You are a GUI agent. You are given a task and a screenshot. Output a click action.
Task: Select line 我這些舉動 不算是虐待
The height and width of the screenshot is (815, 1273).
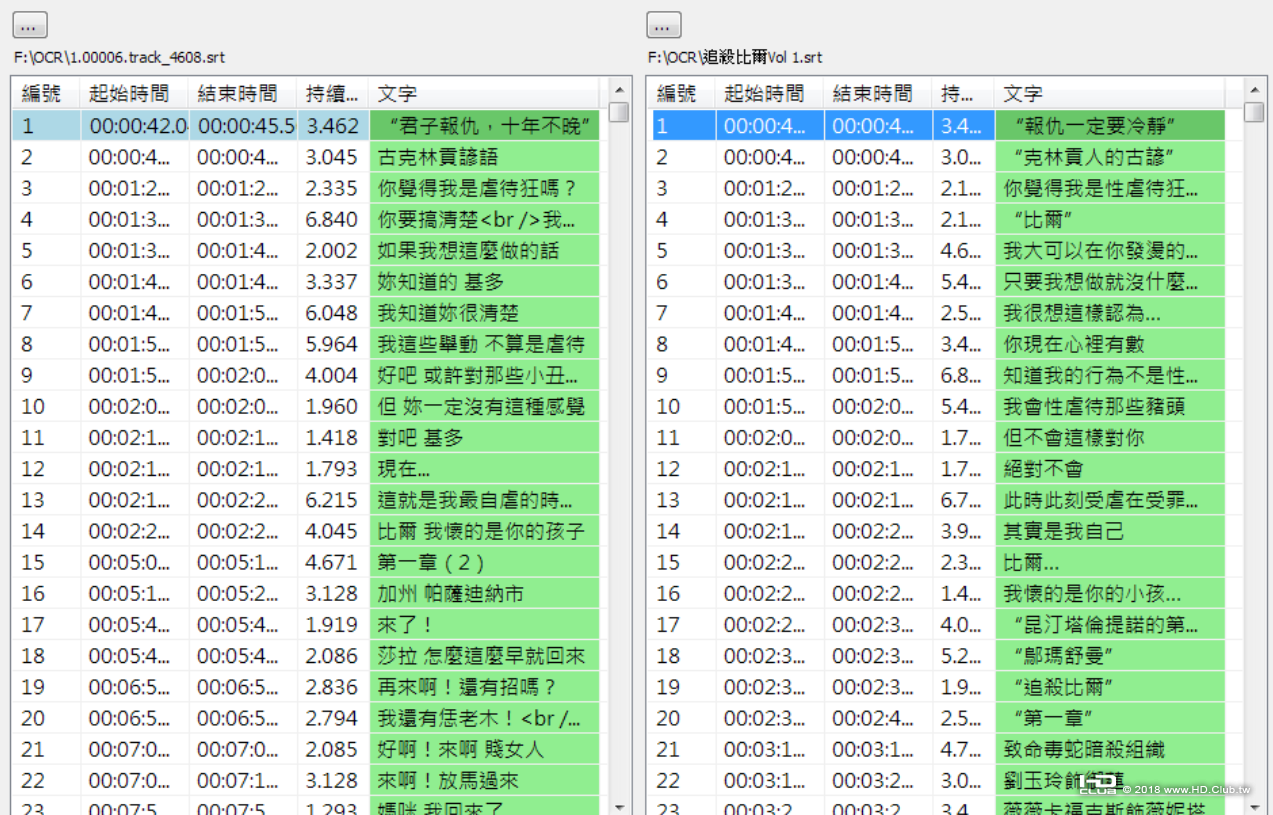[x=484, y=344]
